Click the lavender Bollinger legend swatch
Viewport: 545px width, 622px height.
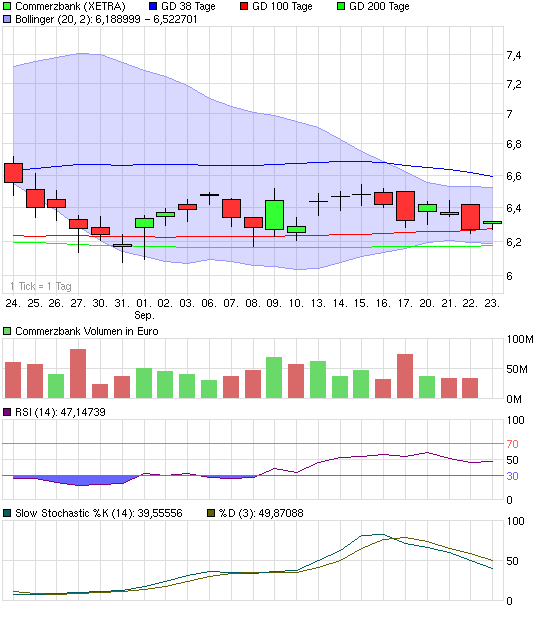click(x=7, y=19)
